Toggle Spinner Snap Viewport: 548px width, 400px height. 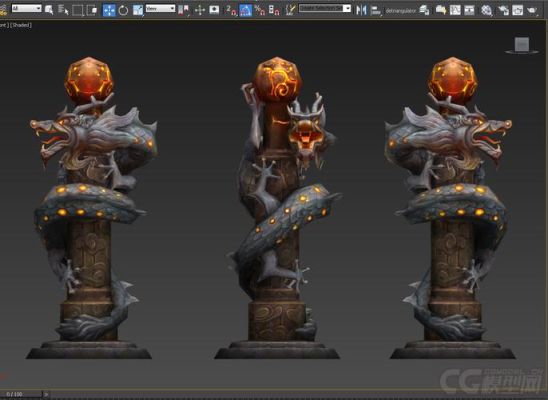[274, 10]
